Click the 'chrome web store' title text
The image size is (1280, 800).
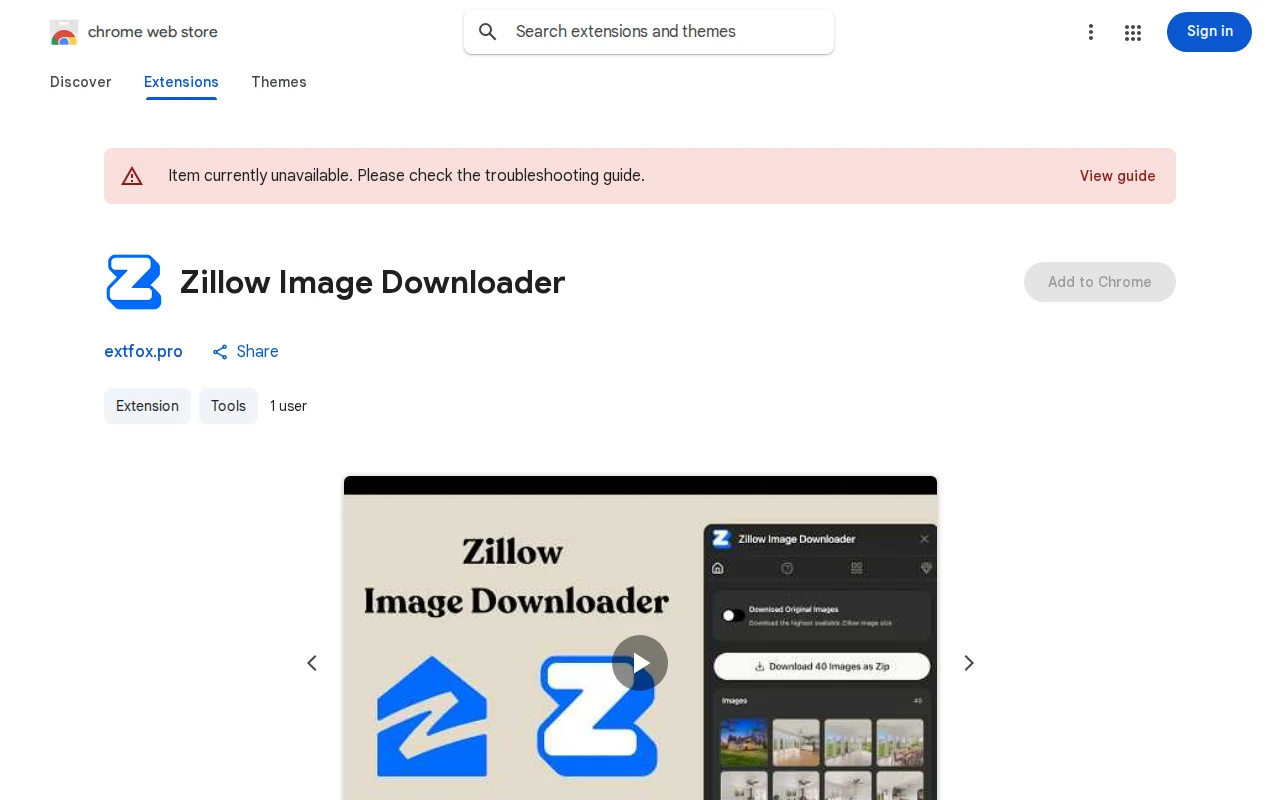153,32
